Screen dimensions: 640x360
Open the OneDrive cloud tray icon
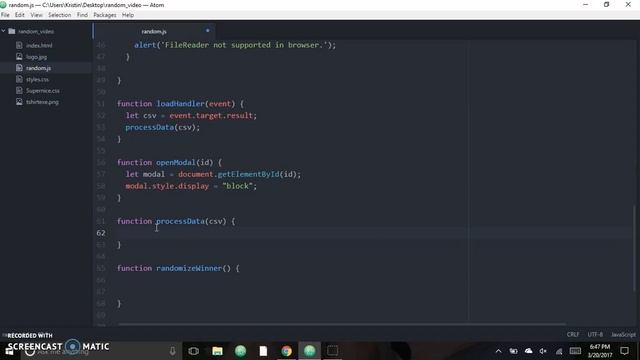pyautogui.click(x=529, y=351)
